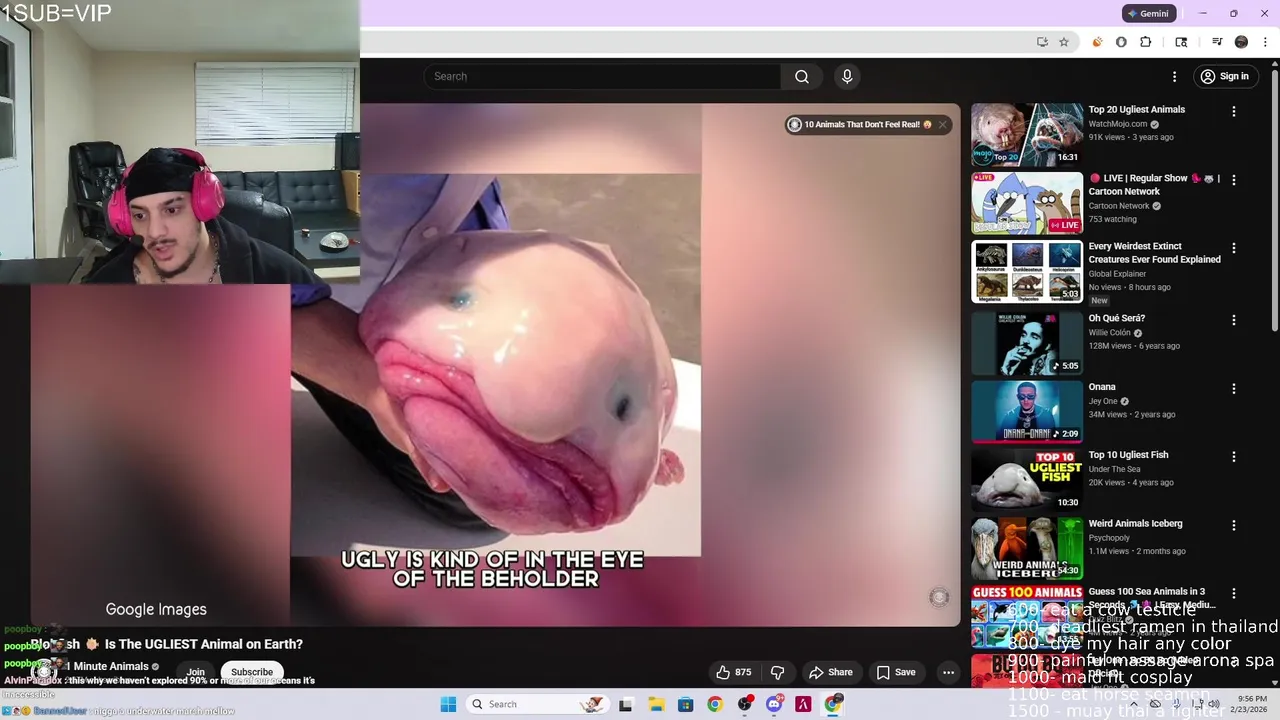The image size is (1280, 720).
Task: Open Top 10 Ugliest Fish thumbnail
Action: click(x=1027, y=480)
